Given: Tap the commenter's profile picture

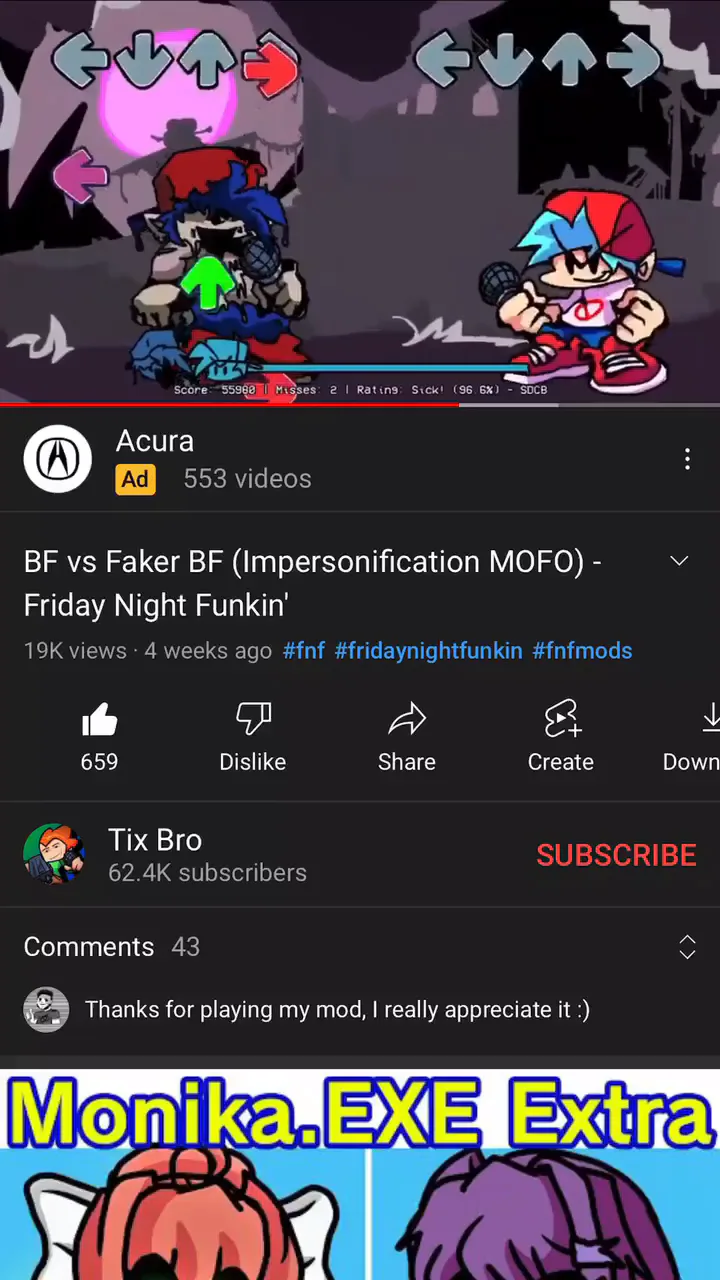Looking at the screenshot, I should pos(46,1010).
